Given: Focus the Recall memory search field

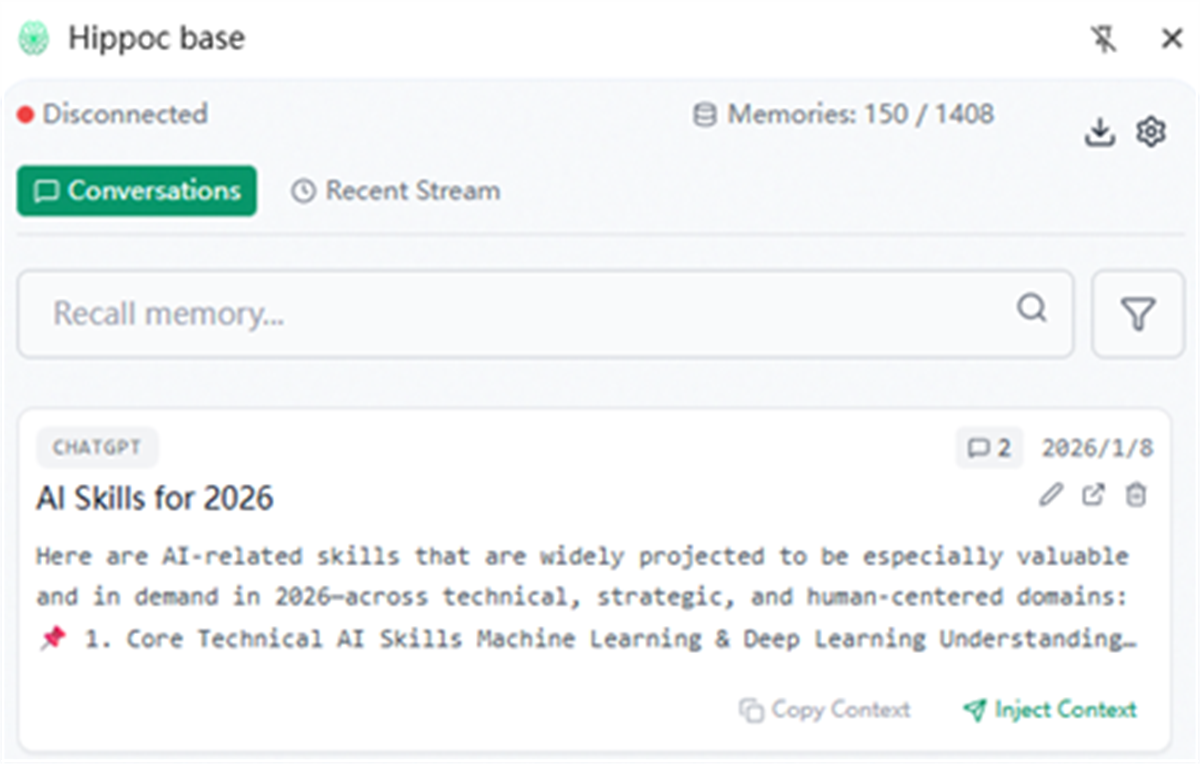Looking at the screenshot, I should click(x=545, y=314).
